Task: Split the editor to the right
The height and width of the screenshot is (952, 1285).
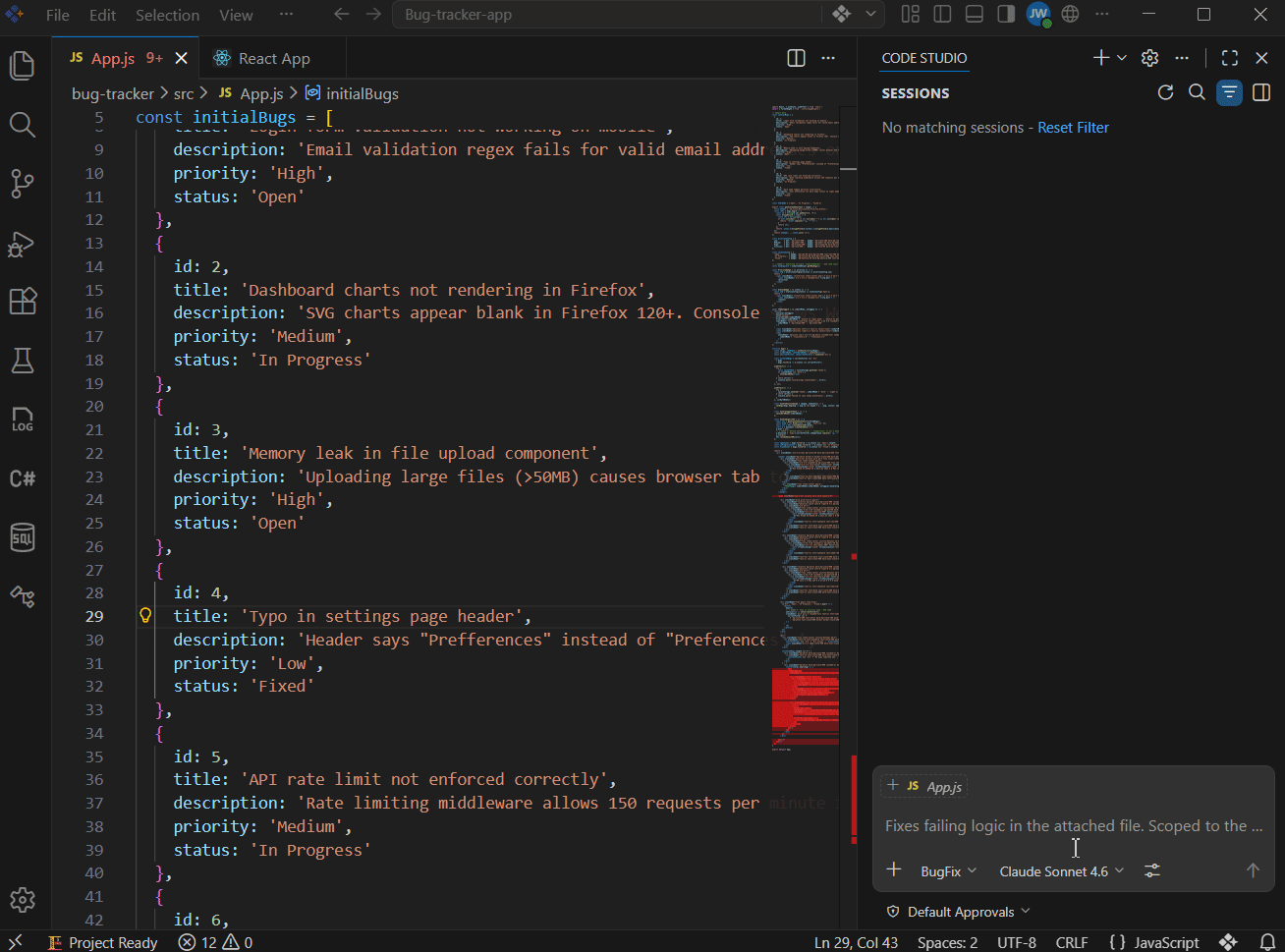Action: point(797,58)
